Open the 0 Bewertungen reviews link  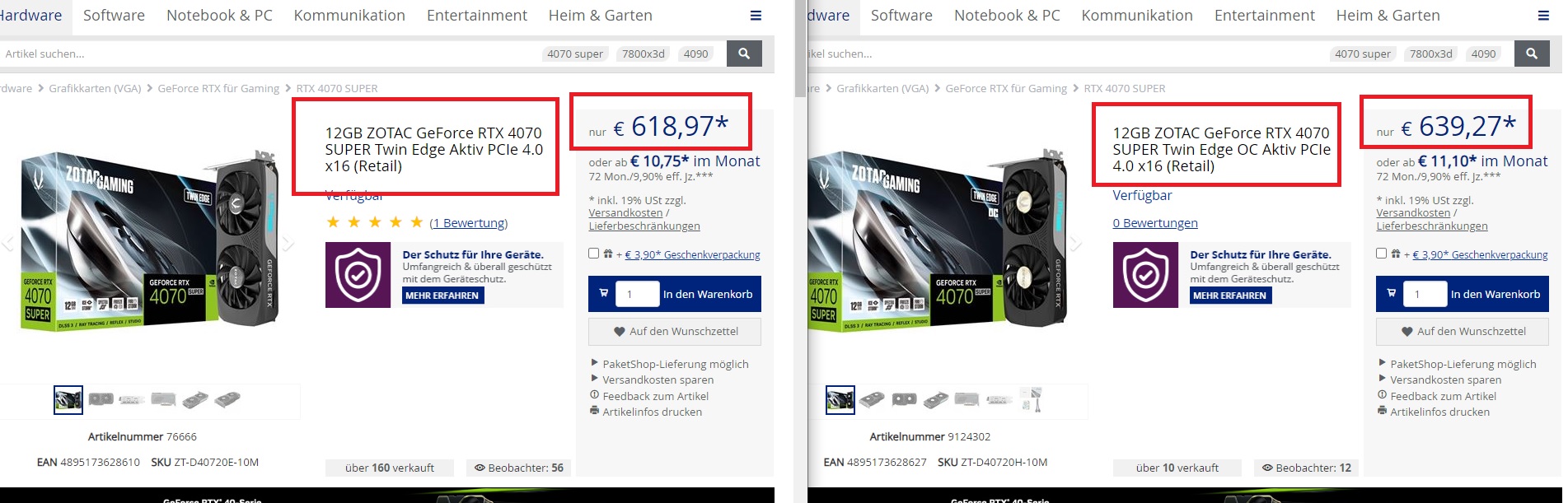(1155, 223)
